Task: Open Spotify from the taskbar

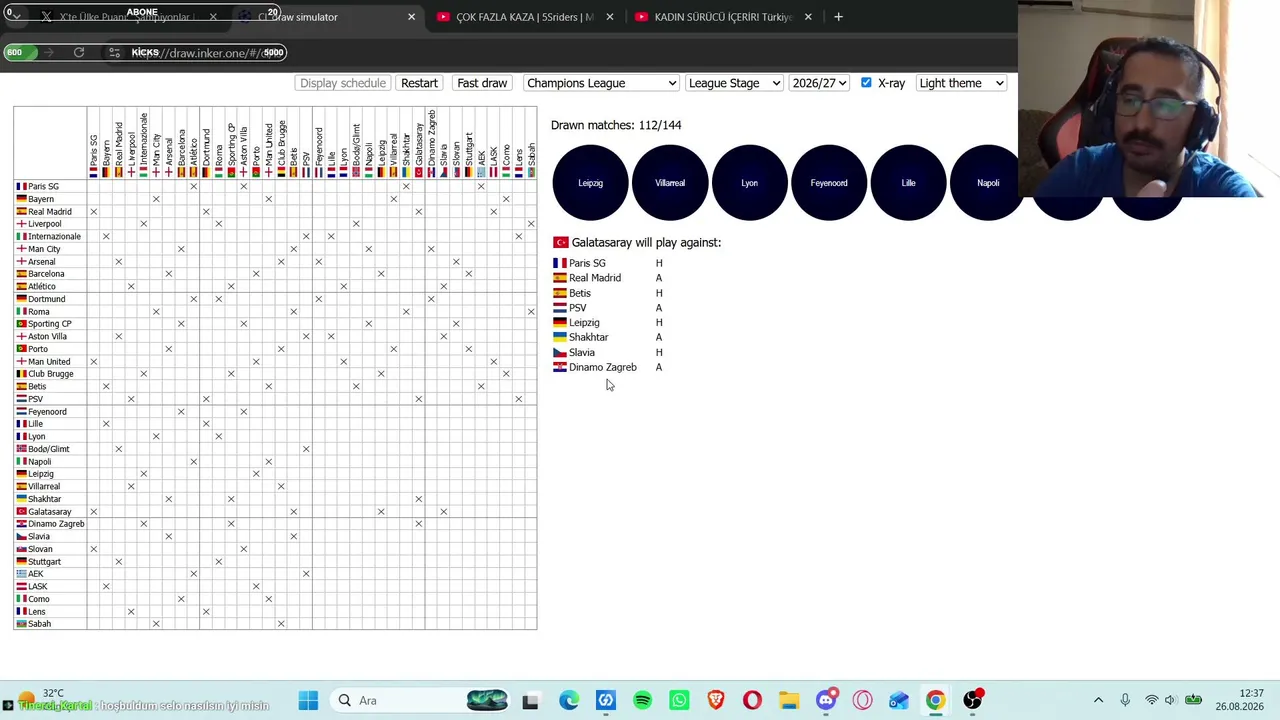Action: click(x=642, y=700)
